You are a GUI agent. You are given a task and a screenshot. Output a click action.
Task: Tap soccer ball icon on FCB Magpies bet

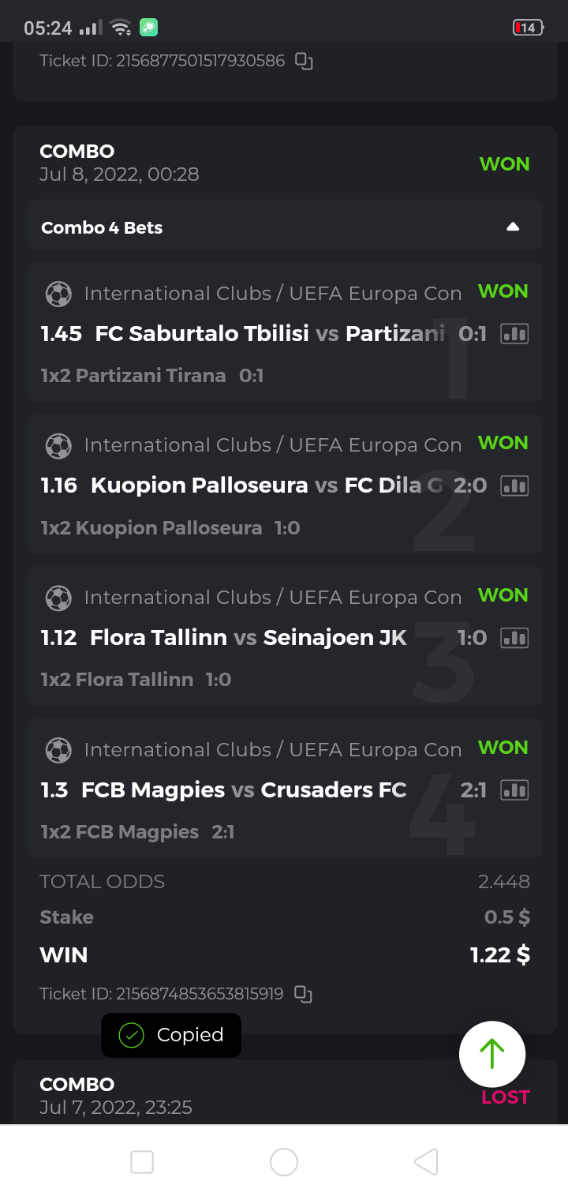(59, 750)
